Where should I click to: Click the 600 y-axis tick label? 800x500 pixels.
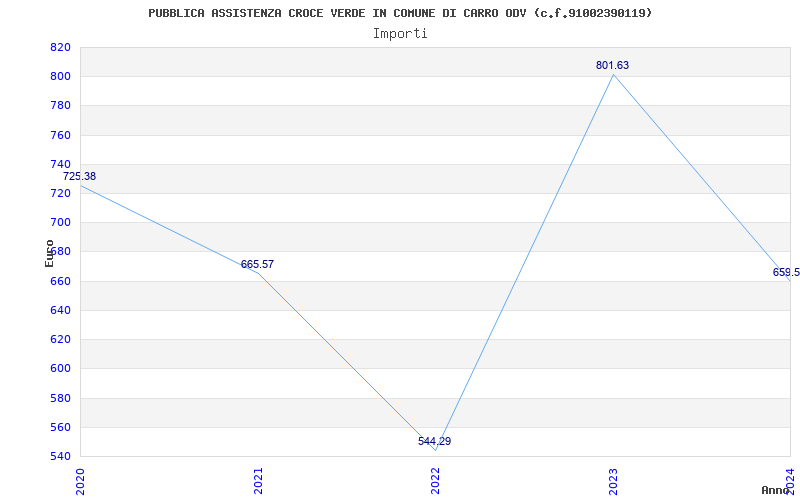60,368
